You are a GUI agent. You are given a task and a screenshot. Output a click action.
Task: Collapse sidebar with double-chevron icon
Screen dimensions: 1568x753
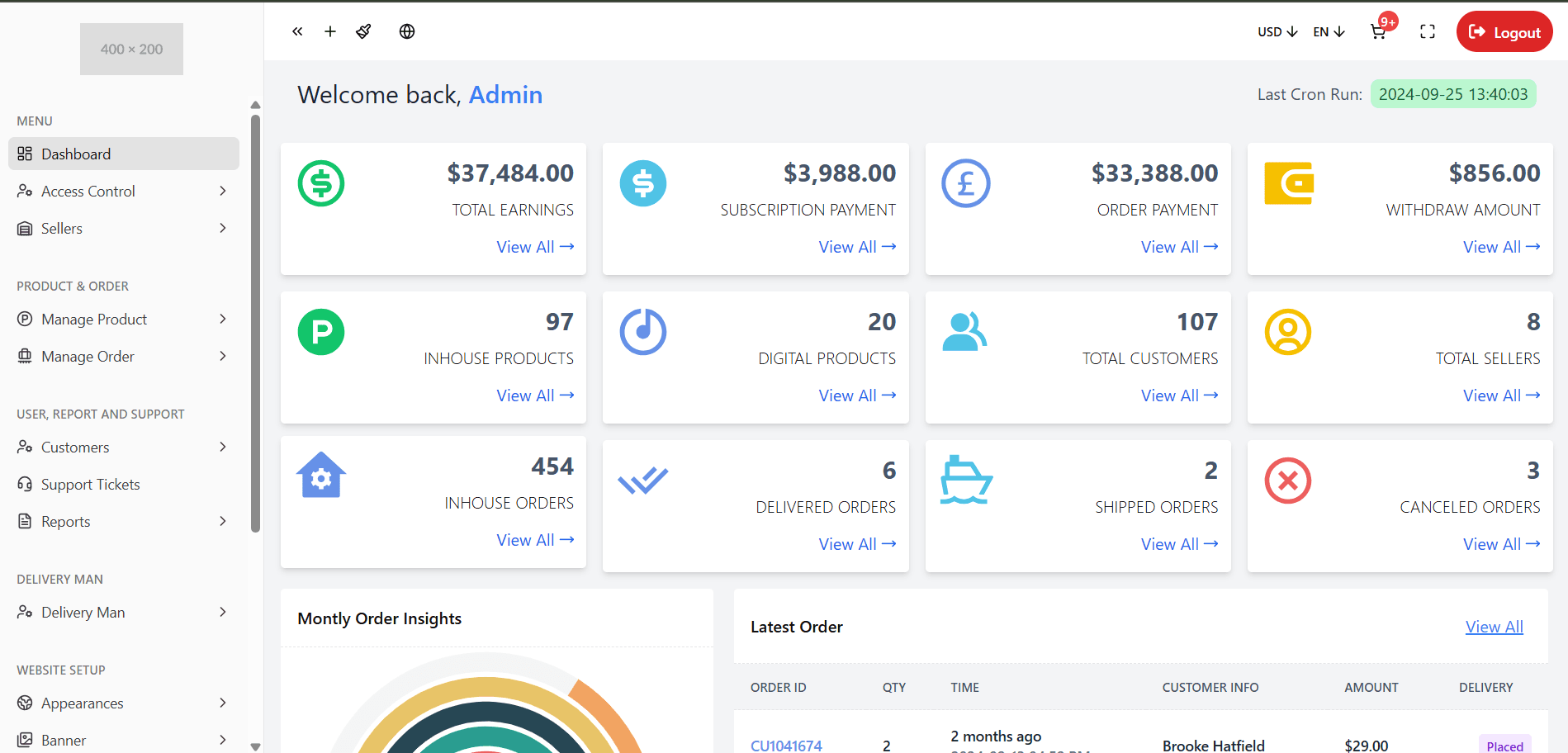click(x=297, y=31)
